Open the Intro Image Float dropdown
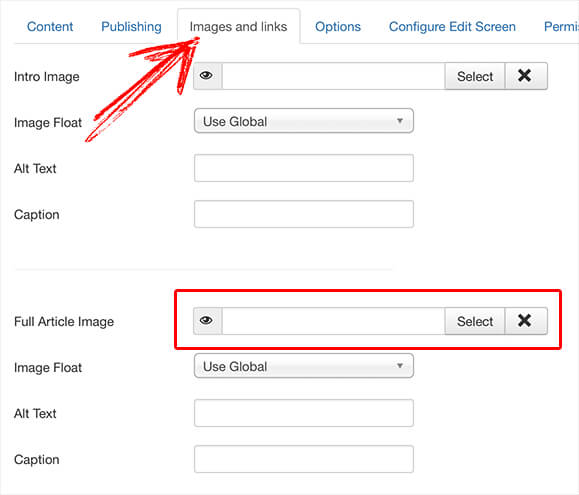The height and width of the screenshot is (495, 579). 304,121
